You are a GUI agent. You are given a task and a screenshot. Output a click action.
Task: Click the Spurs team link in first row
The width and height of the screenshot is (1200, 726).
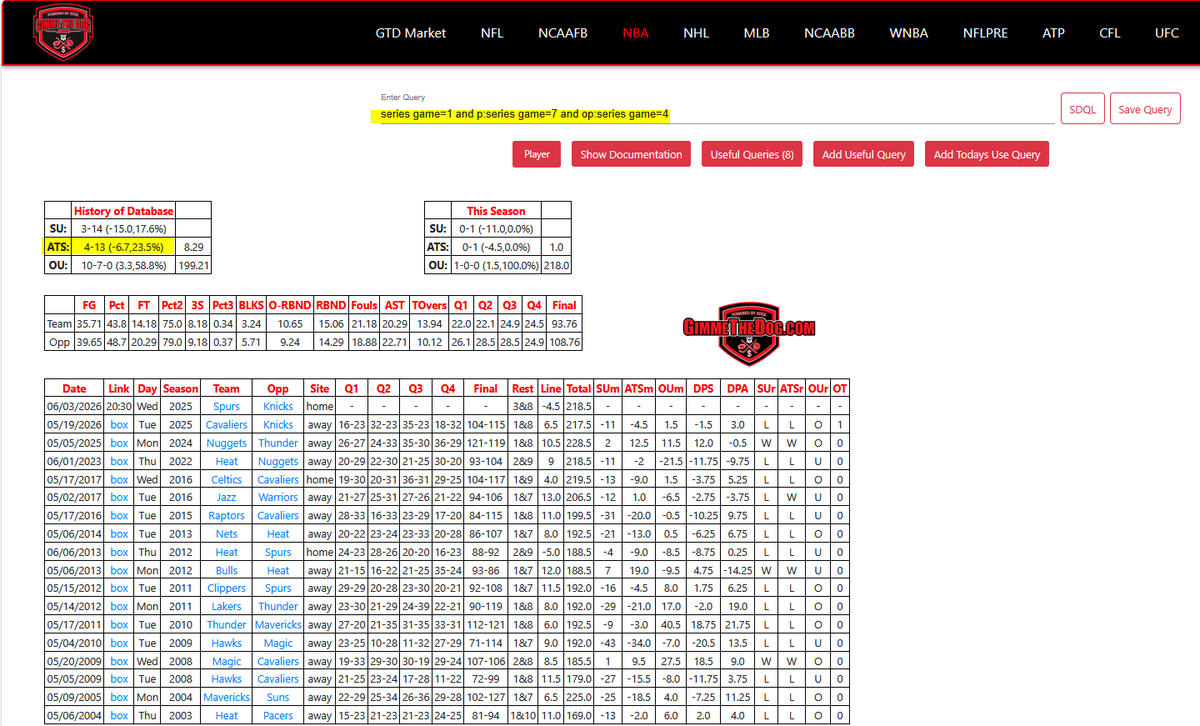[x=226, y=407]
